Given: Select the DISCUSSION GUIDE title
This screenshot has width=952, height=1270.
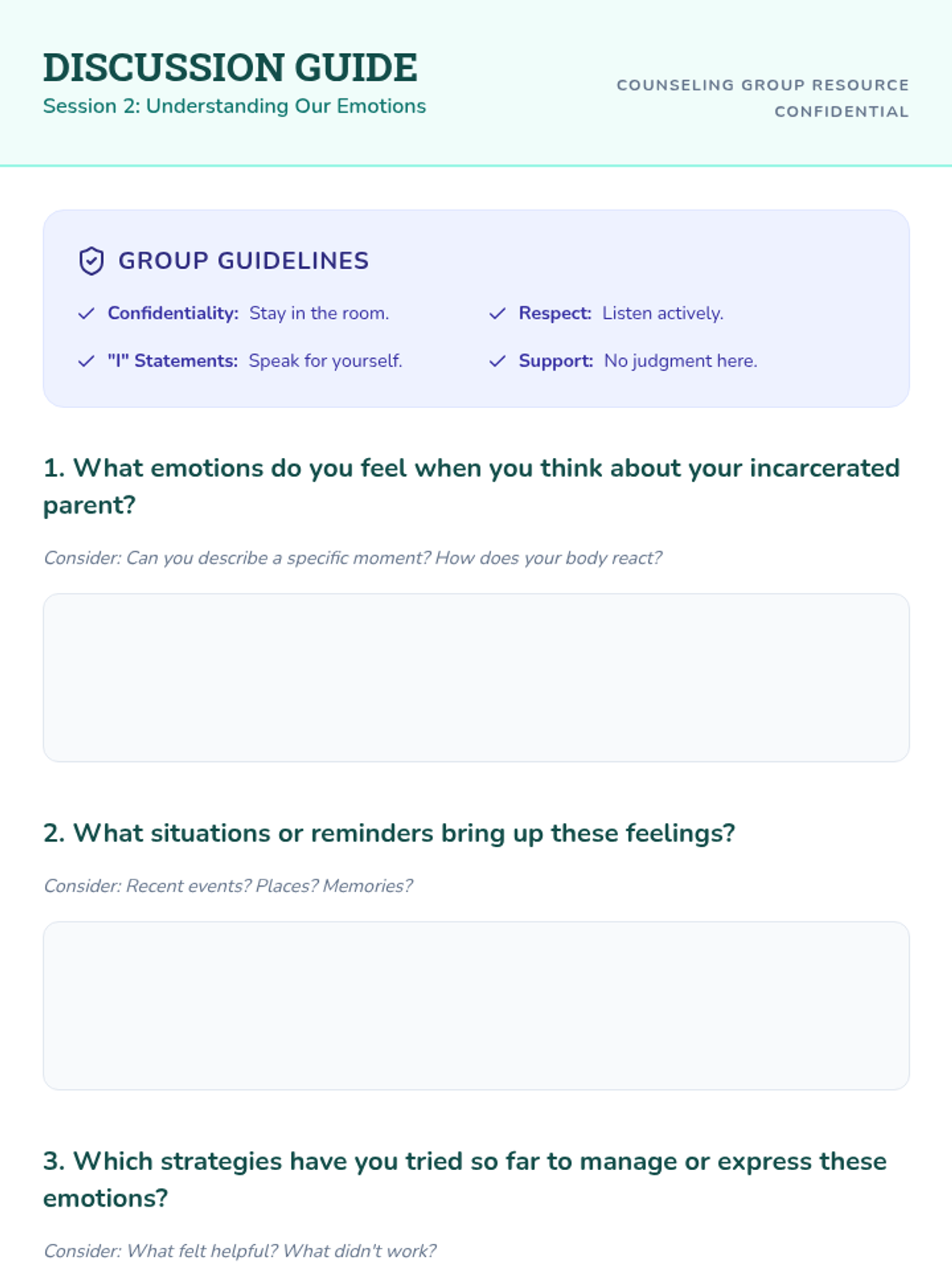Looking at the screenshot, I should tap(230, 67).
